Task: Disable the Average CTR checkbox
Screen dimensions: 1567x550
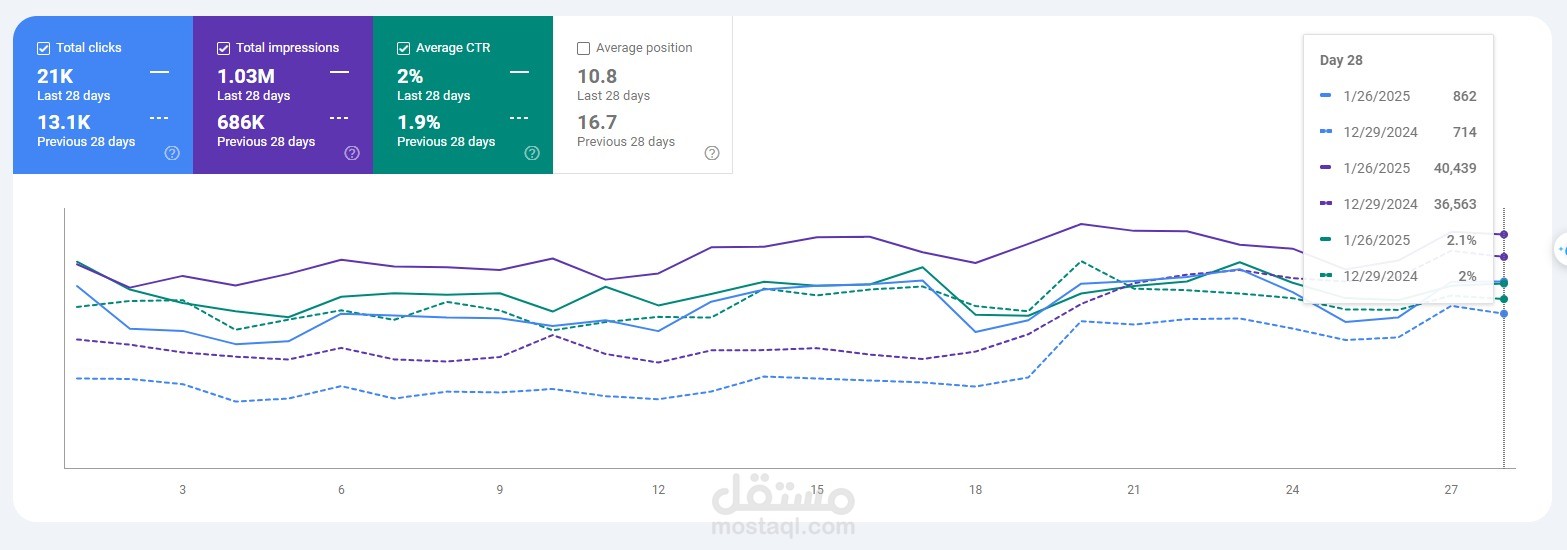Action: click(403, 48)
